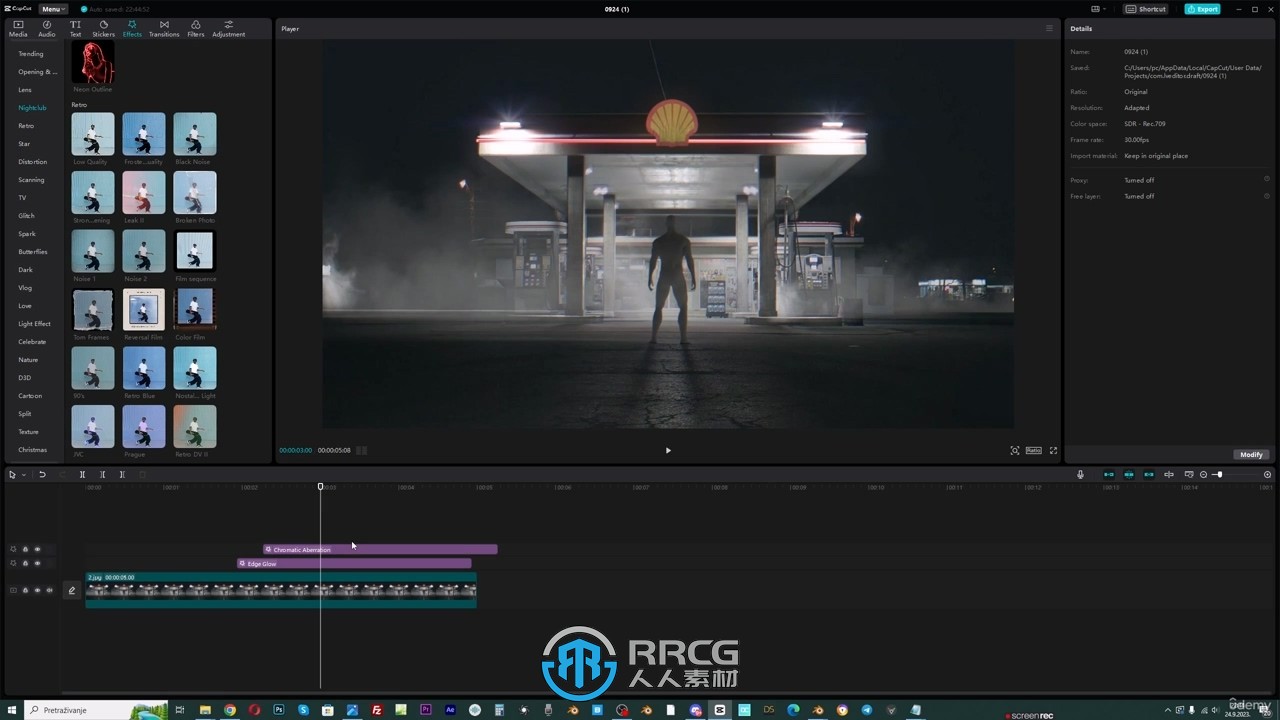This screenshot has width=1280, height=720.
Task: Open Premiere Pro from the Windows taskbar
Action: [426, 710]
